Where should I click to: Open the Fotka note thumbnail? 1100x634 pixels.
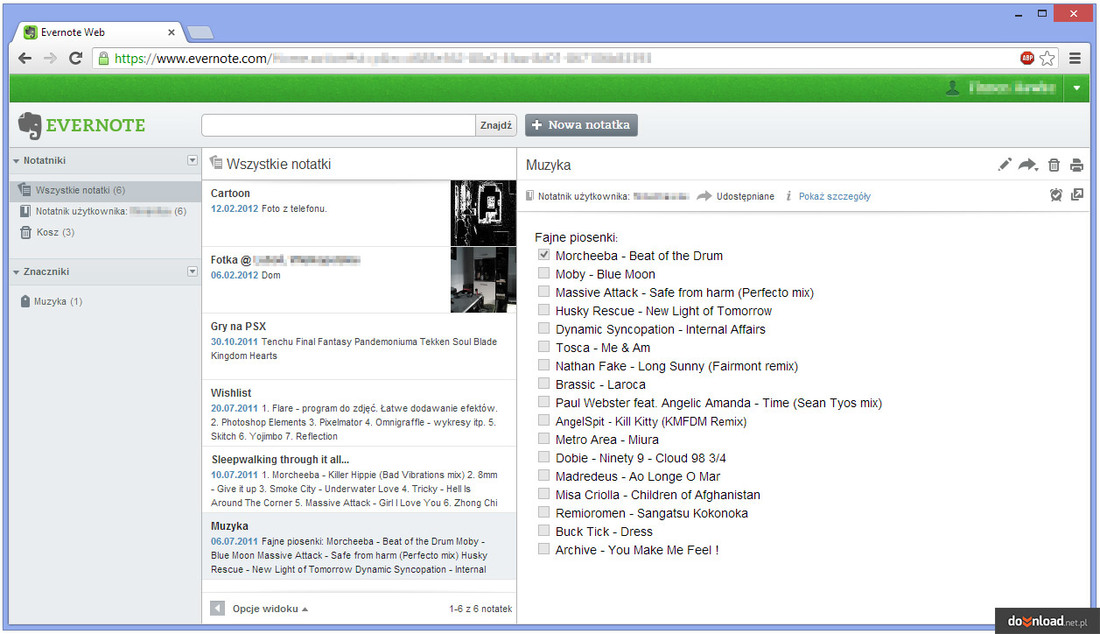pyautogui.click(x=483, y=280)
